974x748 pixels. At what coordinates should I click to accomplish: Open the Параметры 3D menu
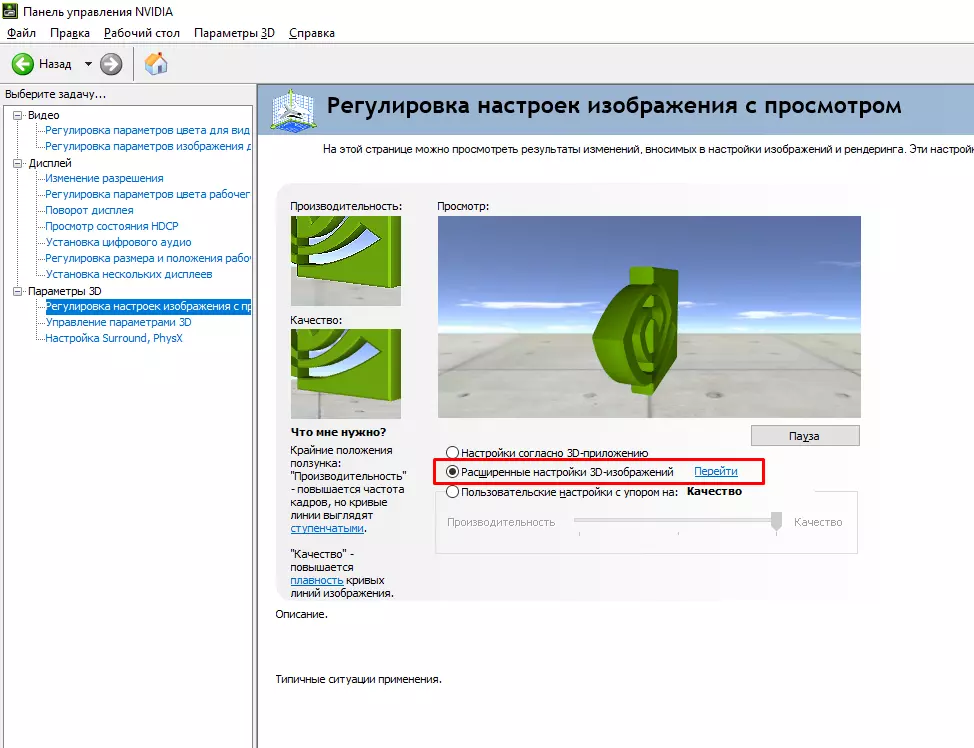pos(234,33)
